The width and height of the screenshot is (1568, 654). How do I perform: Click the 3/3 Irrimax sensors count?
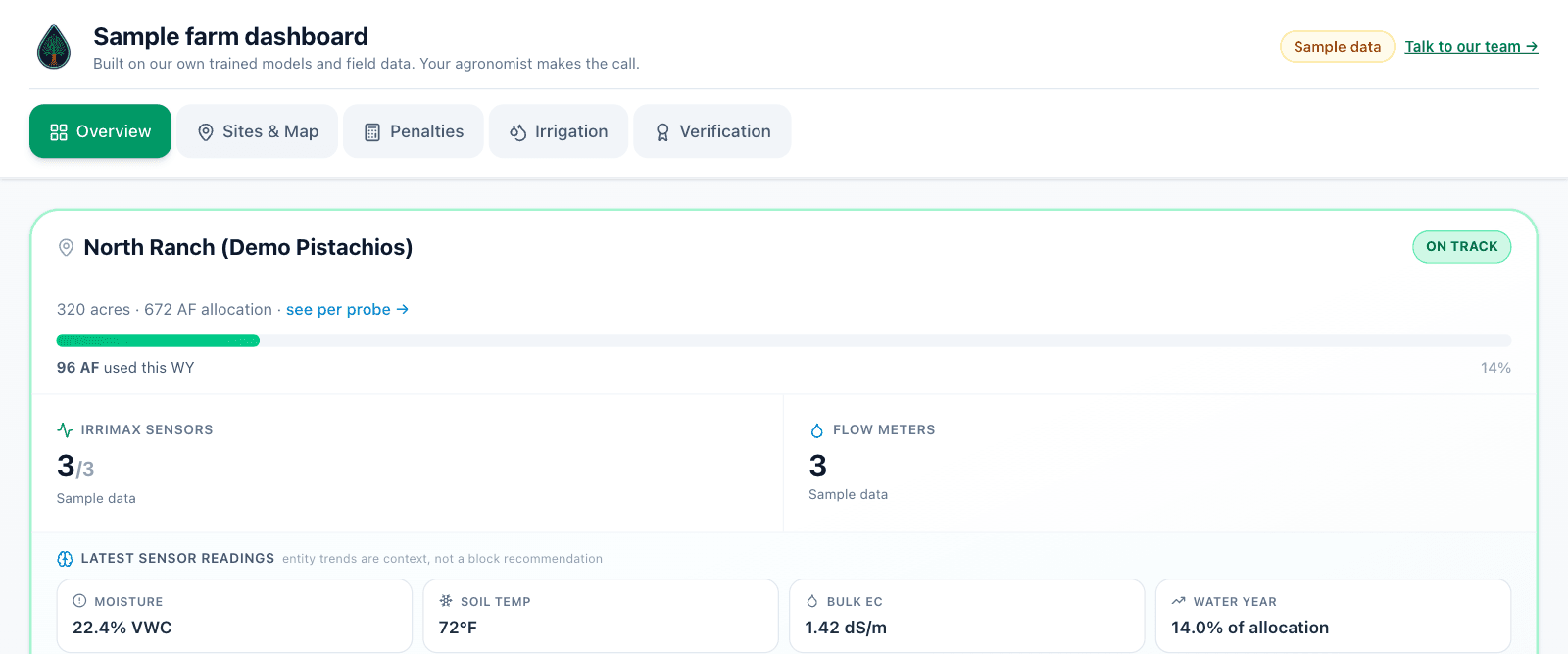pos(75,466)
